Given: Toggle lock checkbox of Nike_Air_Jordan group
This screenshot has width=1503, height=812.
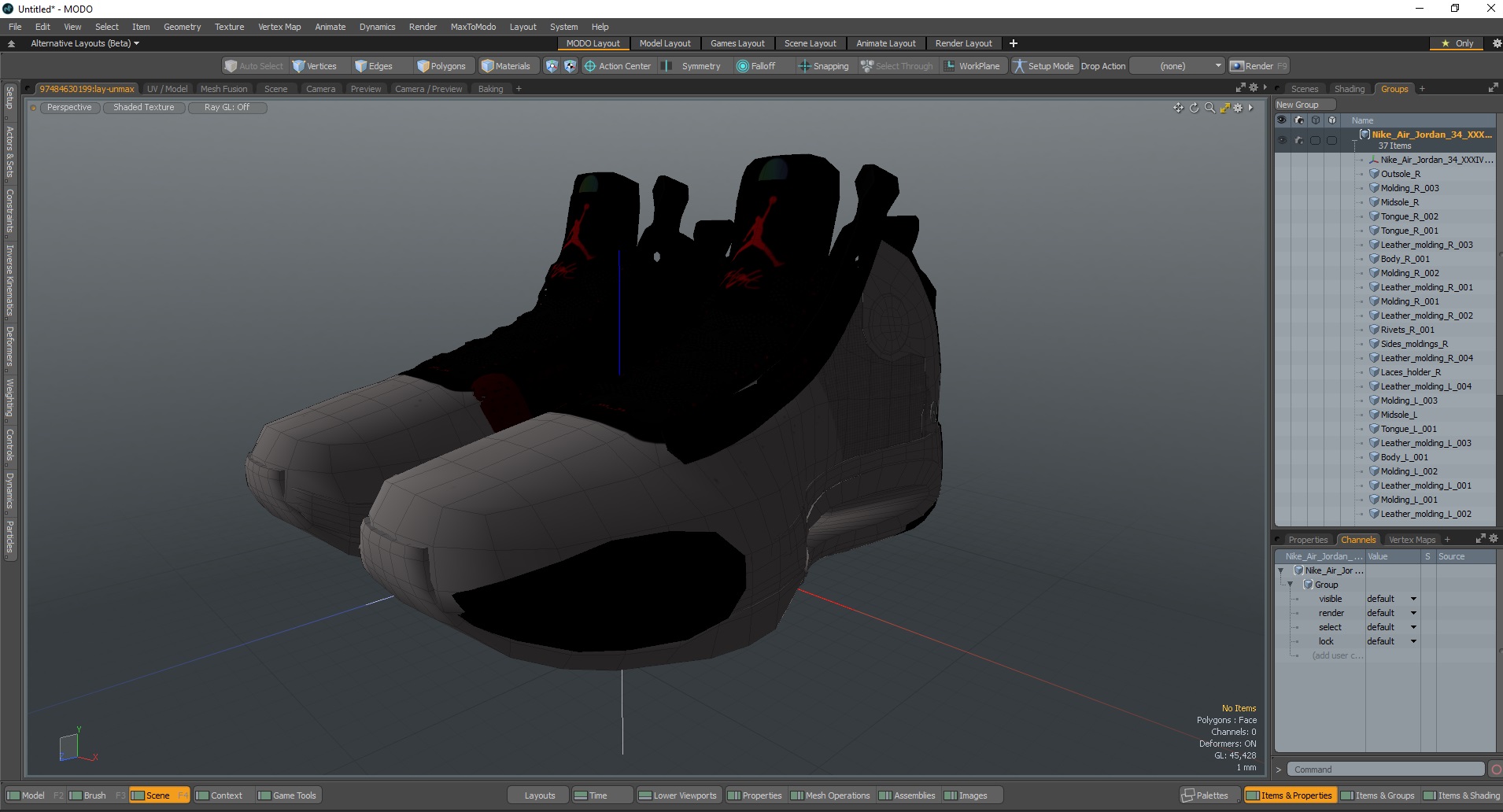Looking at the screenshot, I should (x=1331, y=140).
